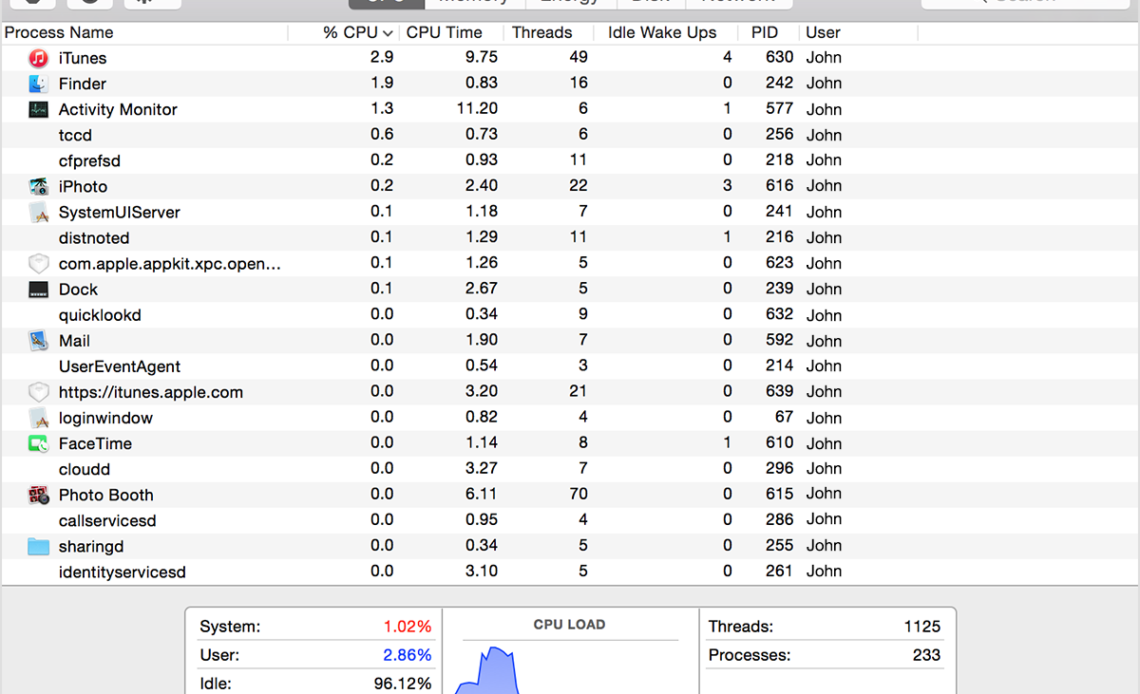Image resolution: width=1140 pixels, height=694 pixels.
Task: Select the Finder process name
Action: [82, 84]
